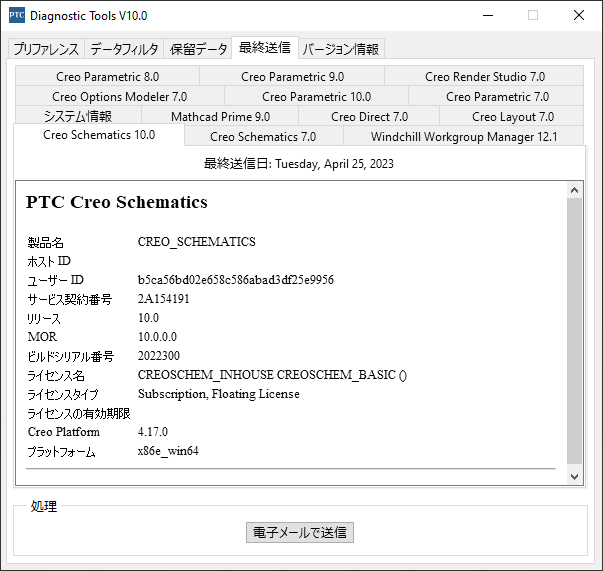This screenshot has width=603, height=571.
Task: Open the Creo Layout 7.0 tab
Action: tap(512, 116)
